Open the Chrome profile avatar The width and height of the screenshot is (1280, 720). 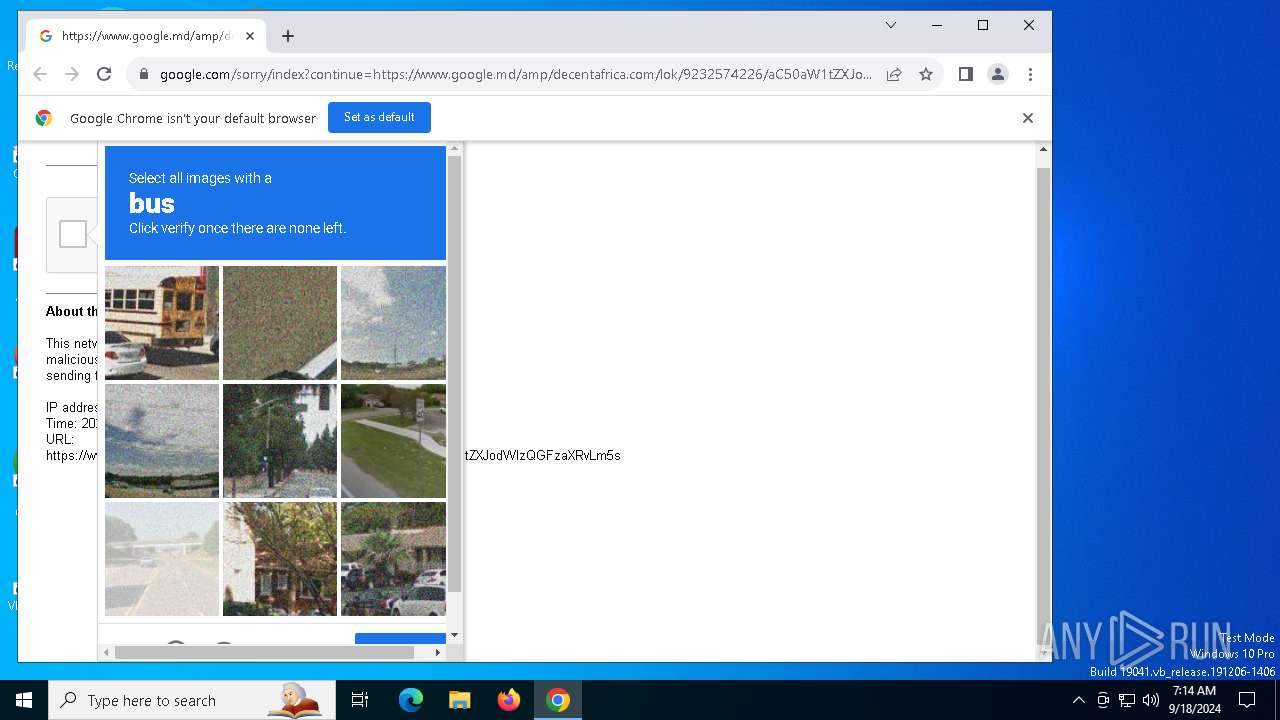tap(998, 74)
